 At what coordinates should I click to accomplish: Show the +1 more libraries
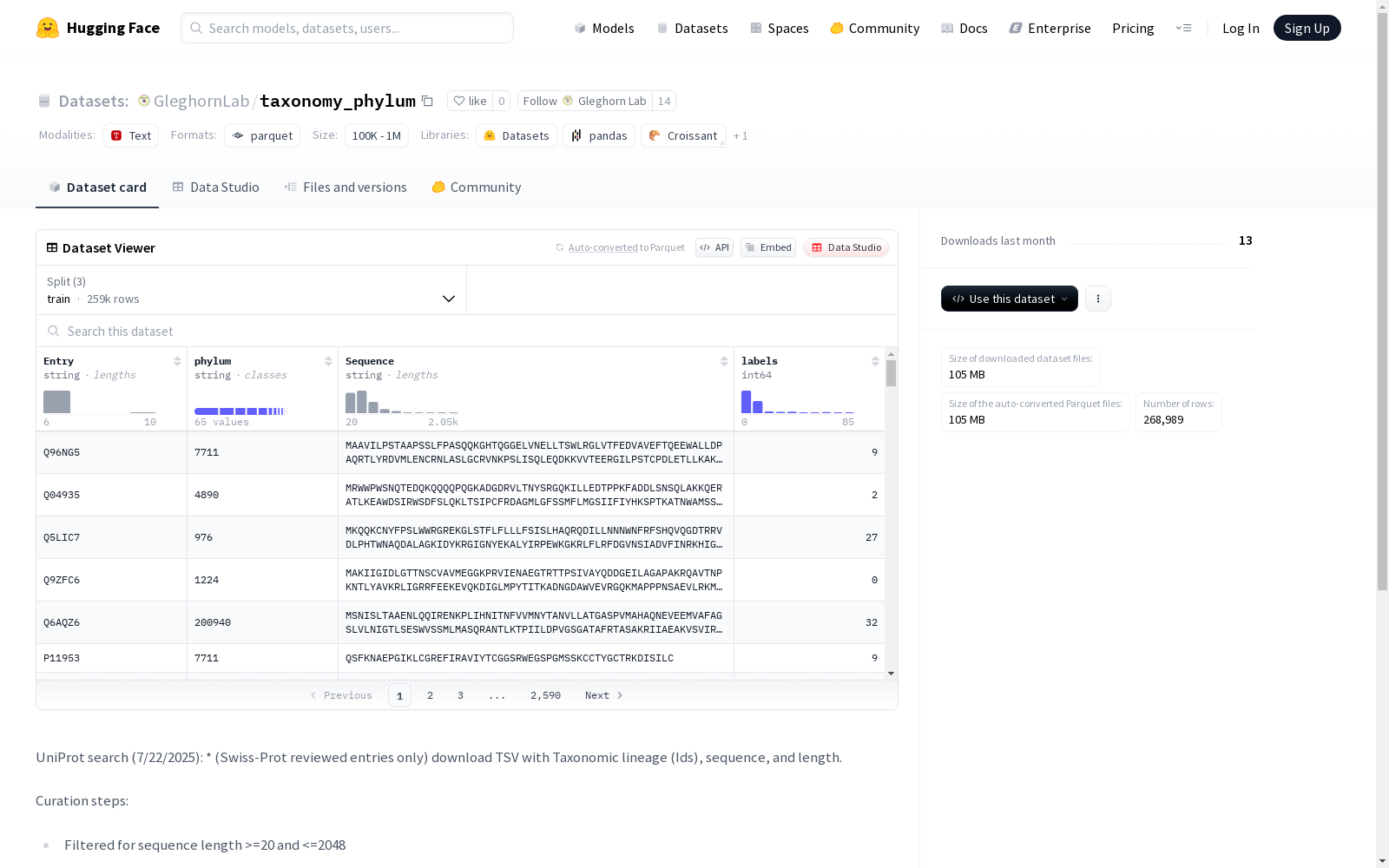tap(741, 135)
